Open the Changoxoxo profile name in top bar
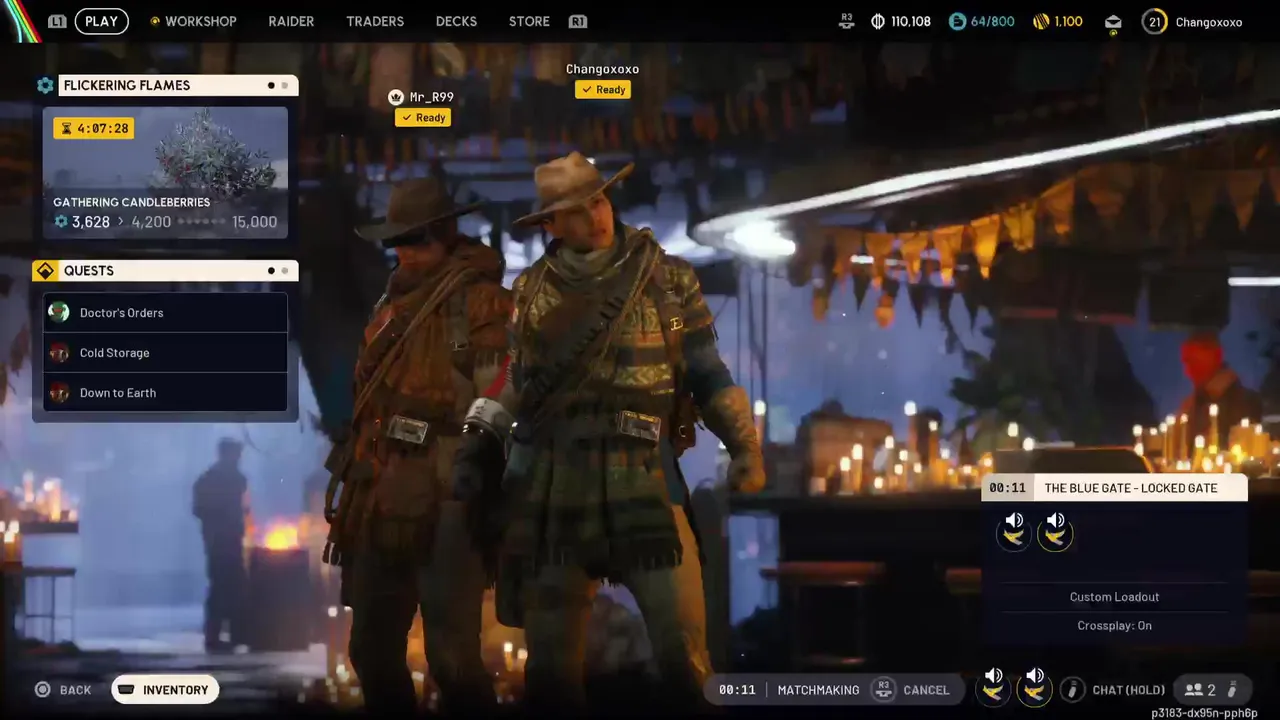This screenshot has height=720, width=1280. (1209, 22)
